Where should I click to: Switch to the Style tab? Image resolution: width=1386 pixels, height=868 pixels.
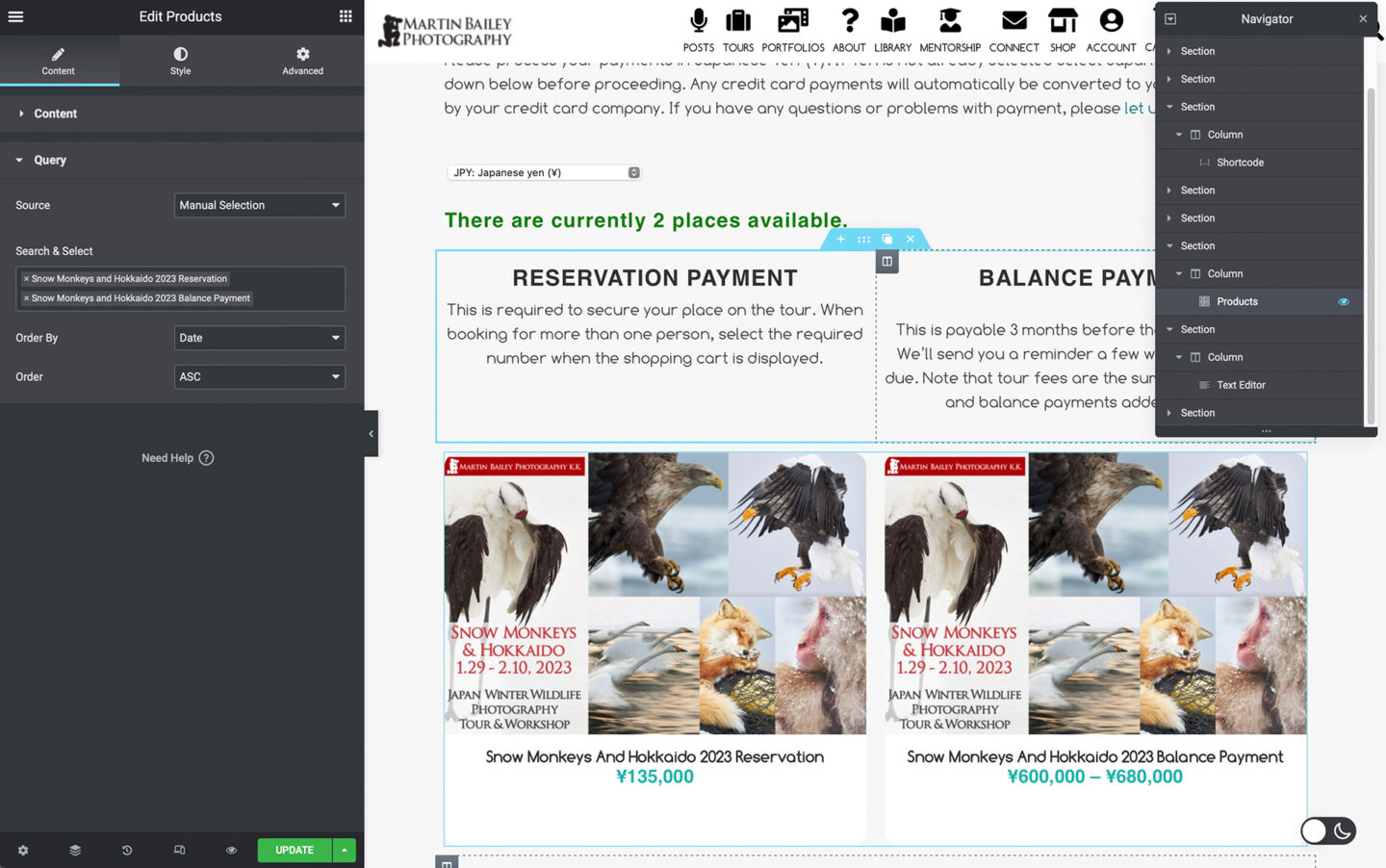tap(180, 61)
